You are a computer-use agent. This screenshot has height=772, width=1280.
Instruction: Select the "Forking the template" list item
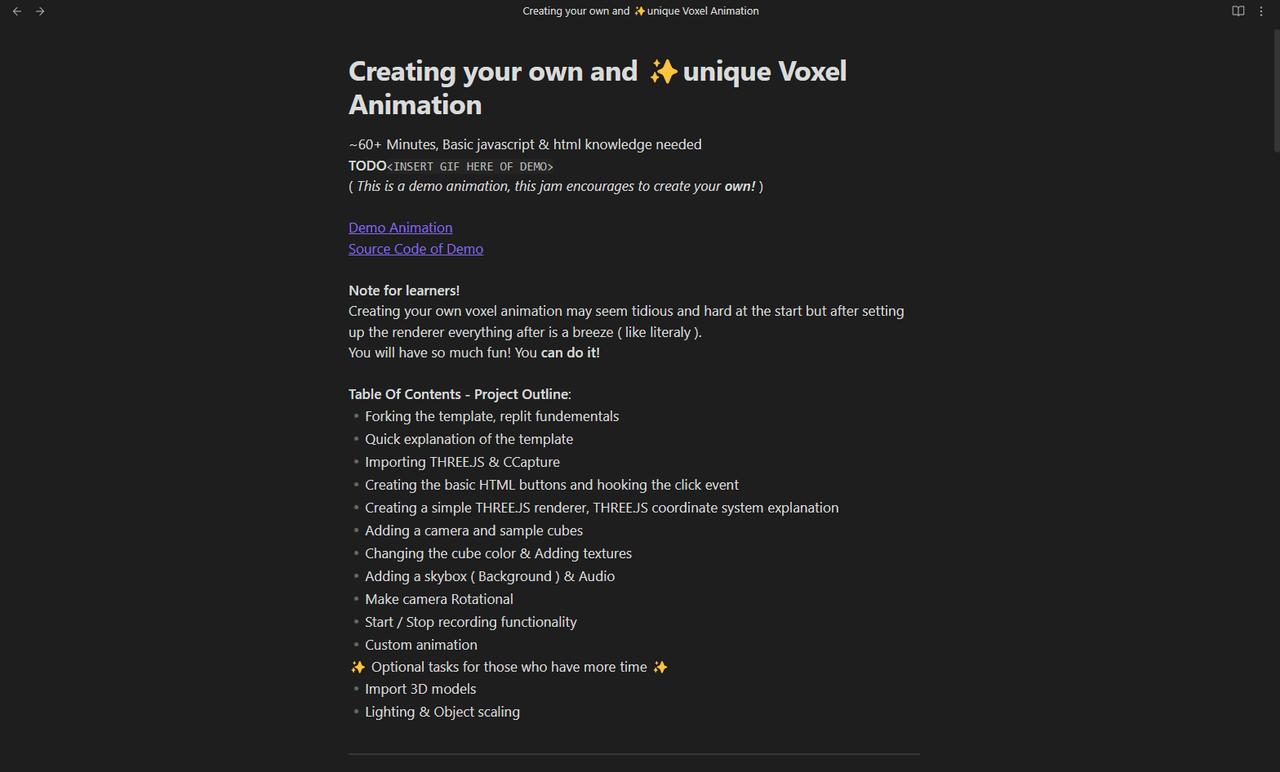491,416
